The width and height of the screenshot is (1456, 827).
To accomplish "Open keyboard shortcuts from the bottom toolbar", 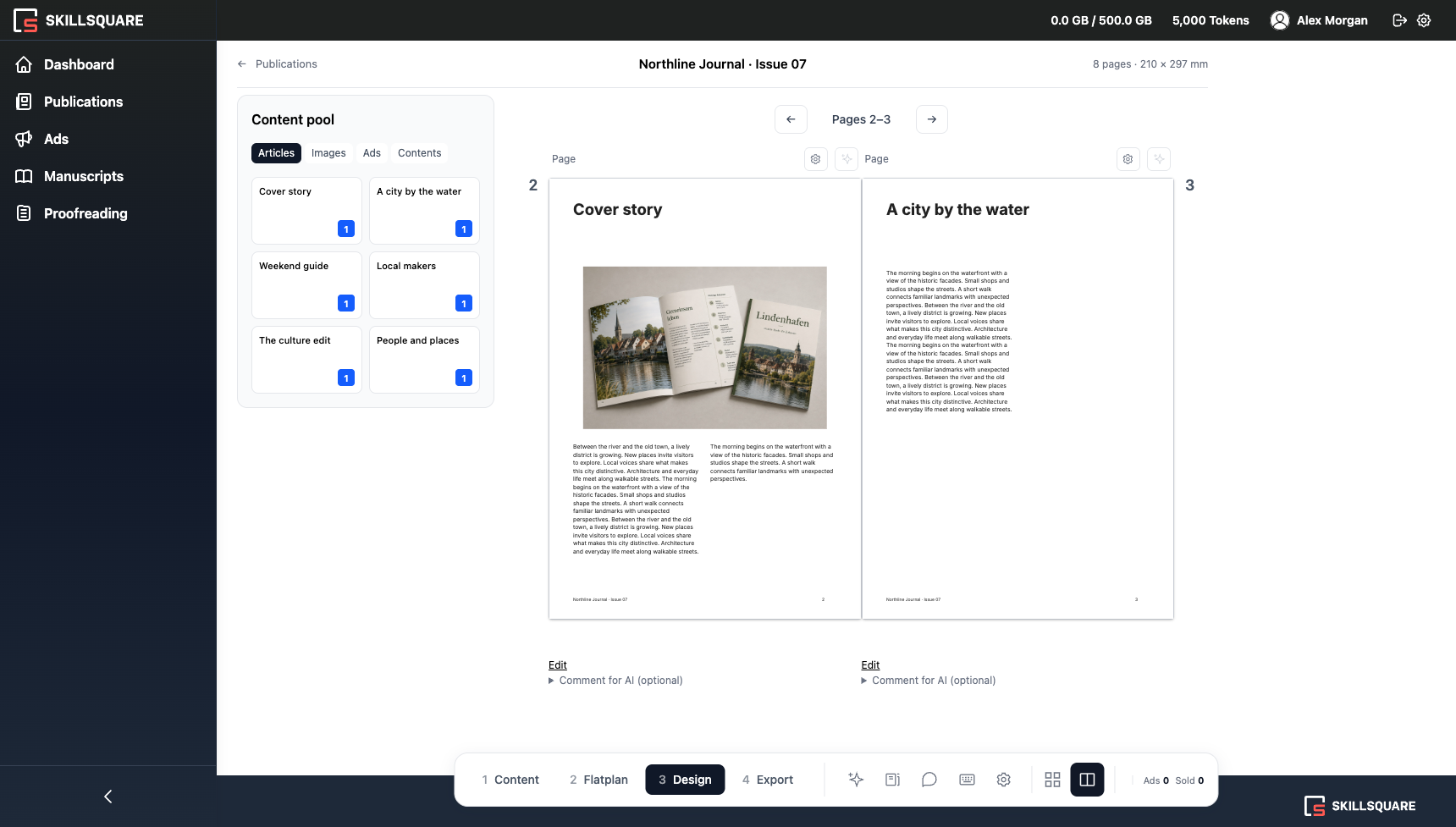I will coord(967,780).
